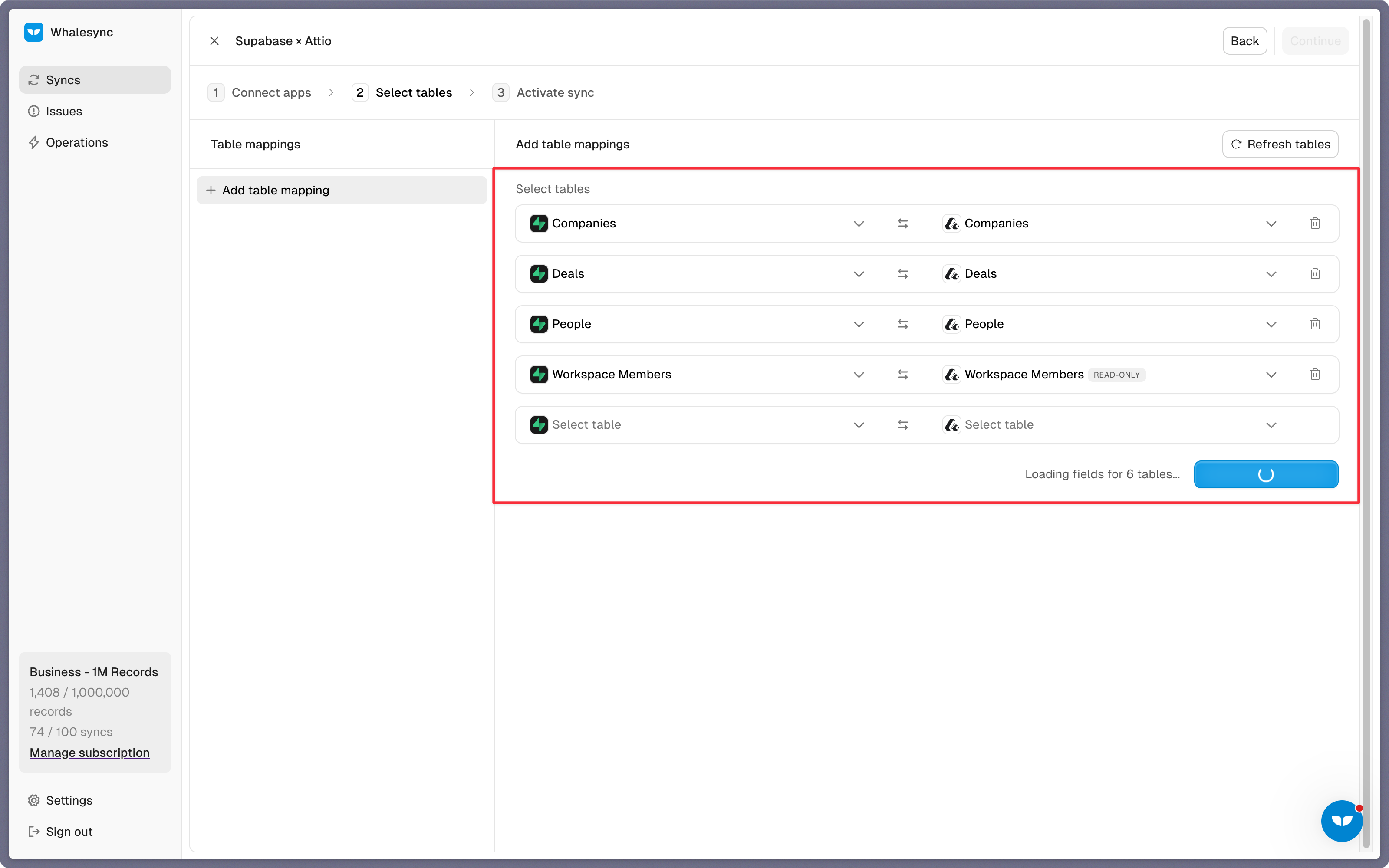Click the Operations lightning icon
The width and height of the screenshot is (1389, 868).
click(x=34, y=142)
